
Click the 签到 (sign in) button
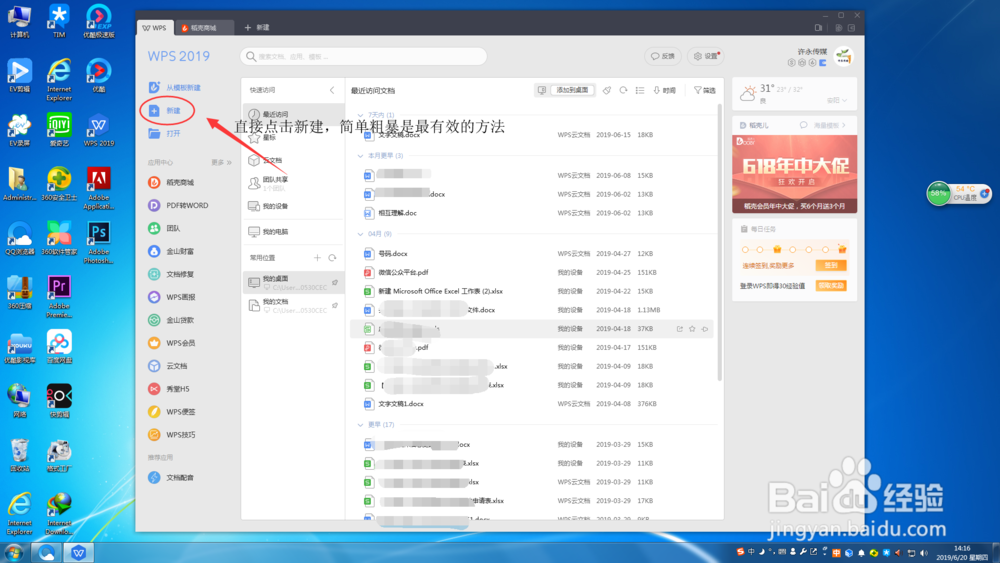(x=831, y=265)
